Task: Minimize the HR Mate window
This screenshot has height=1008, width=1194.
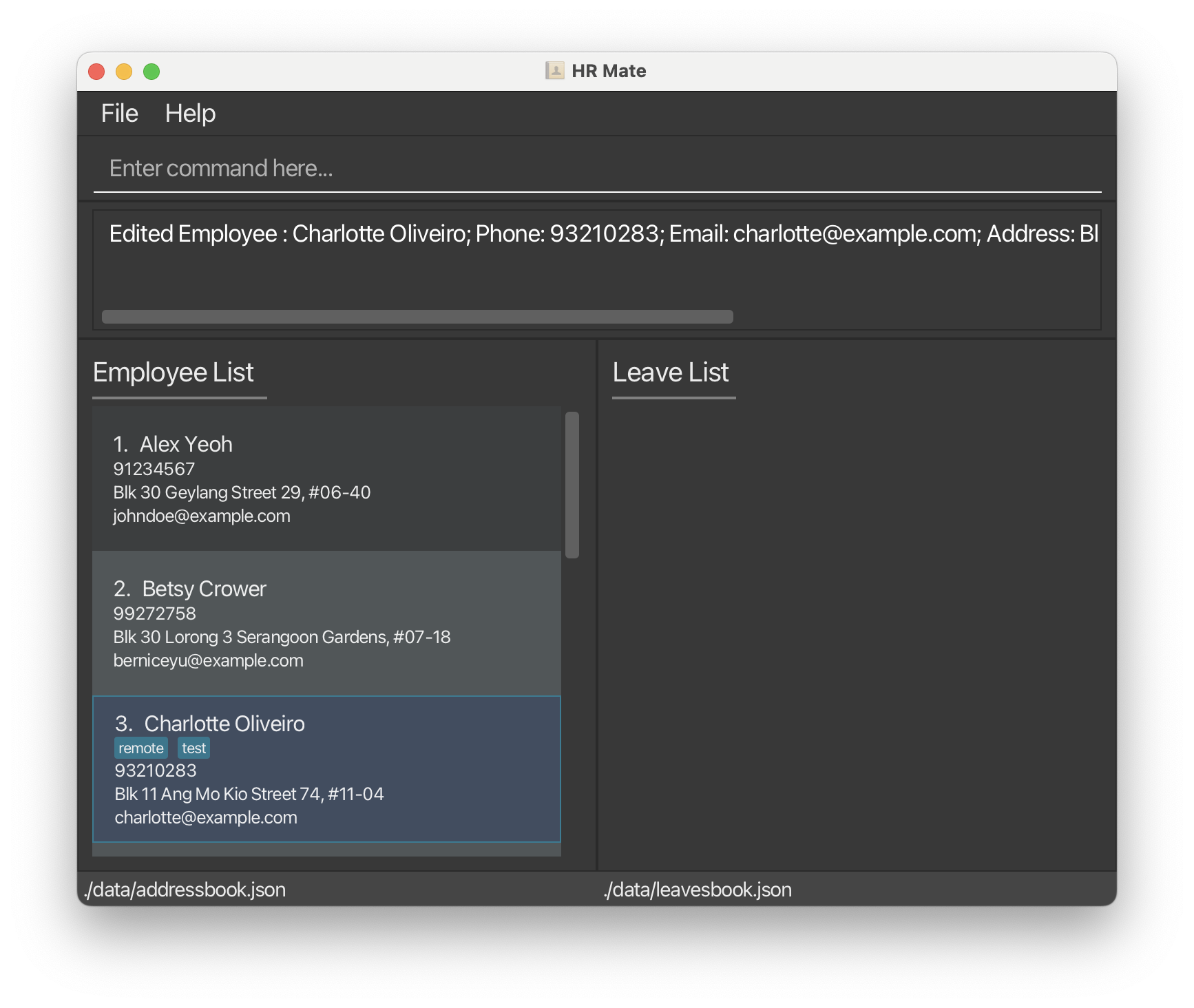Action: click(x=124, y=72)
